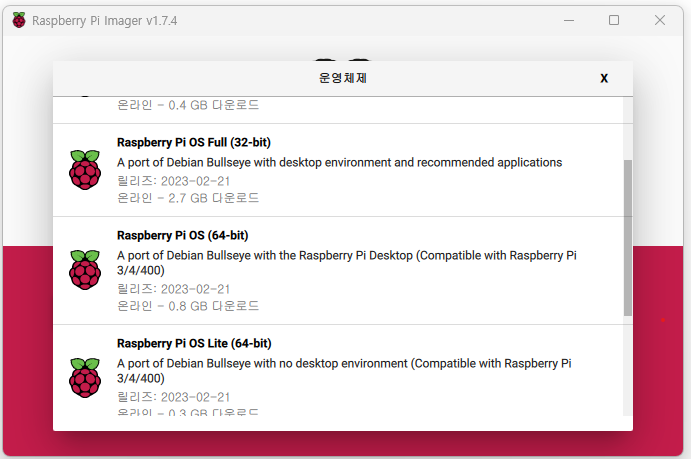Select Raspberry Pi OS (64-bit) title

(182, 235)
